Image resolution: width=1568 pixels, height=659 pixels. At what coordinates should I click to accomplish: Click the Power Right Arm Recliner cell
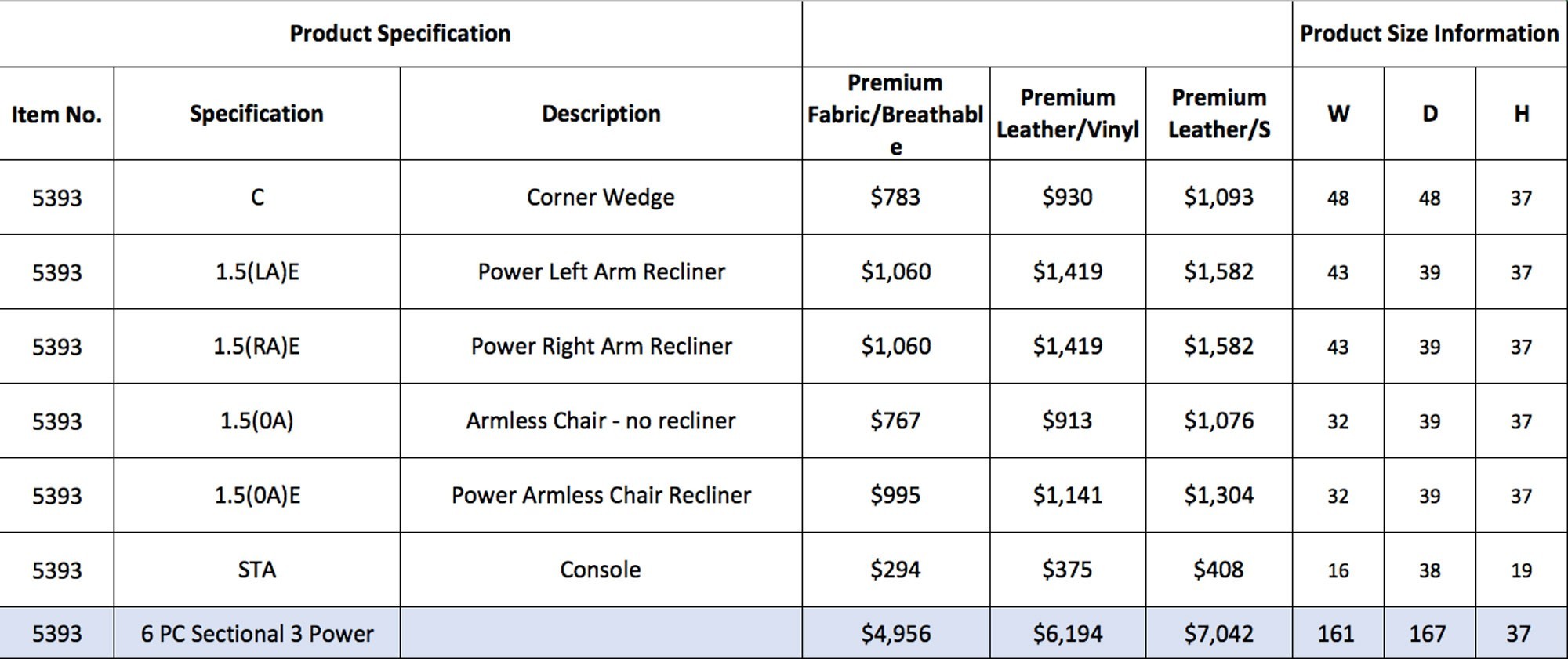pos(601,346)
